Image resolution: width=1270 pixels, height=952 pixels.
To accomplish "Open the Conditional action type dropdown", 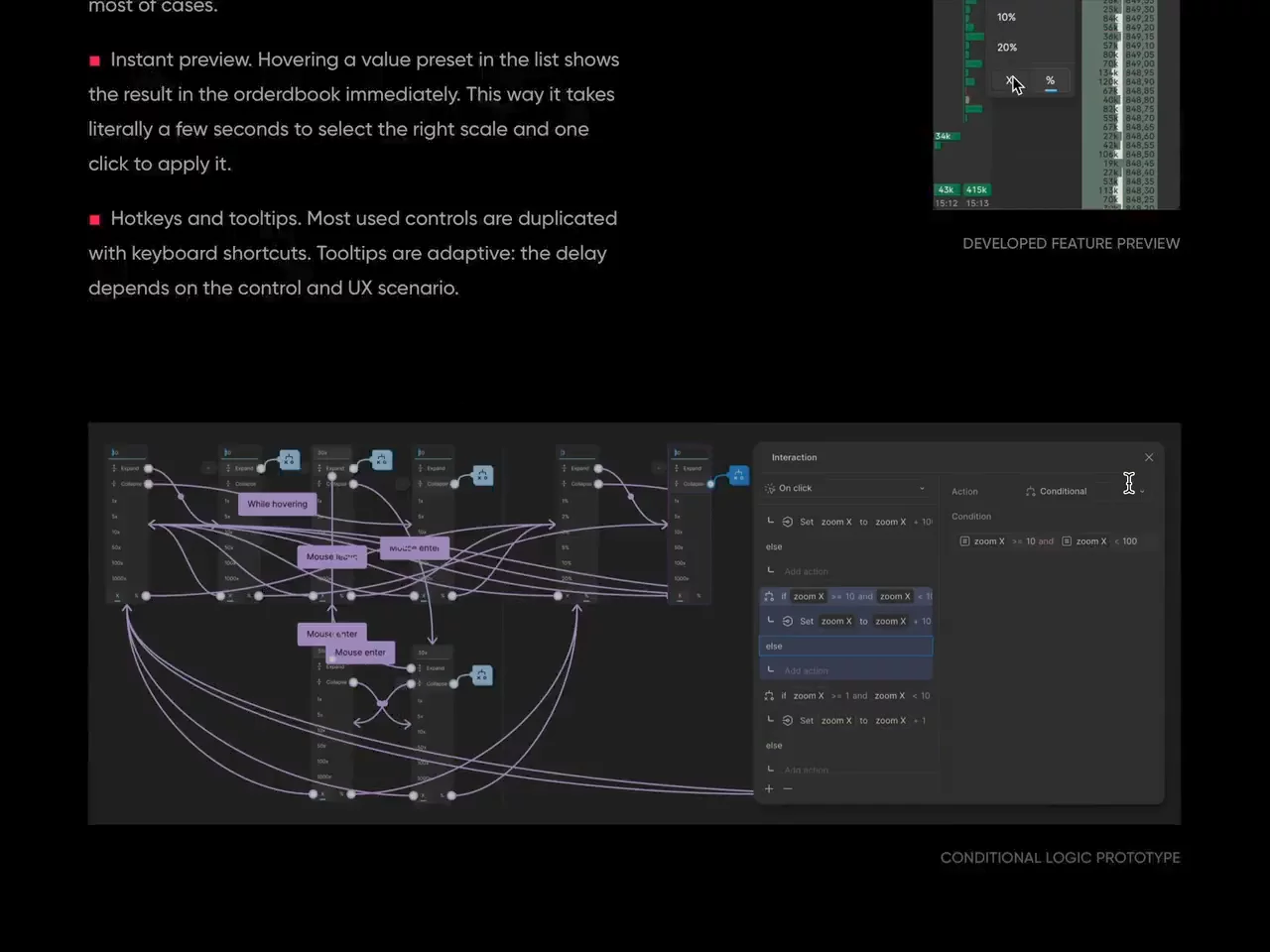I will point(1085,491).
